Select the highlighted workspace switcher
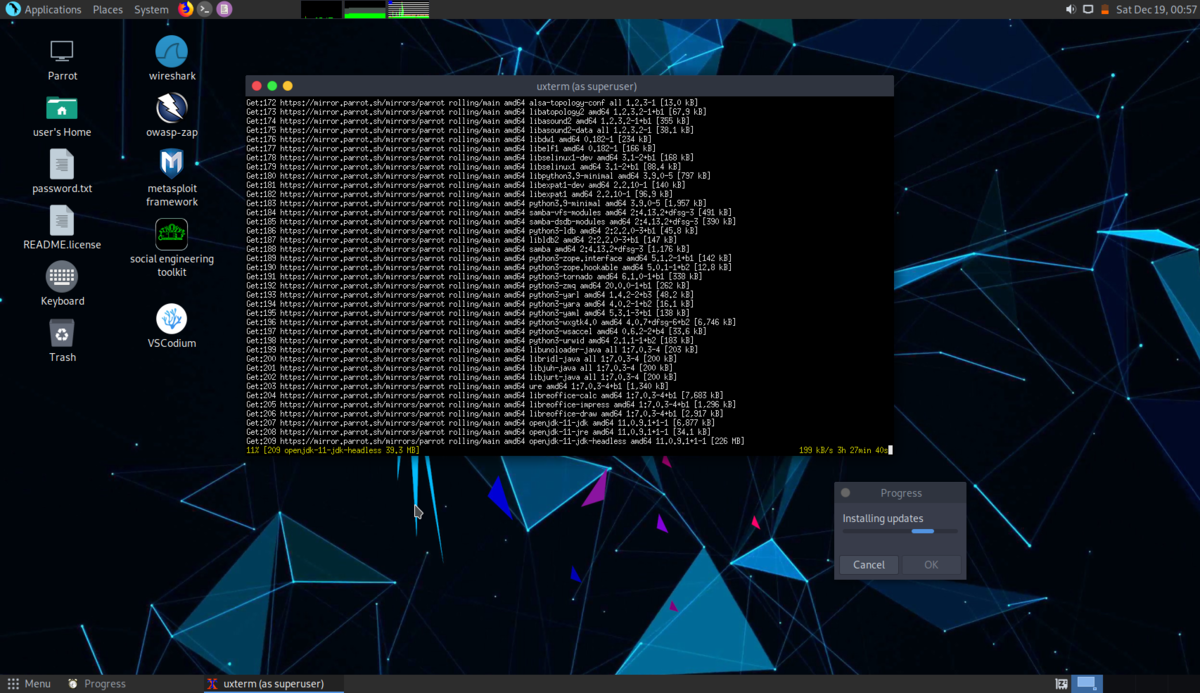 1088,684
